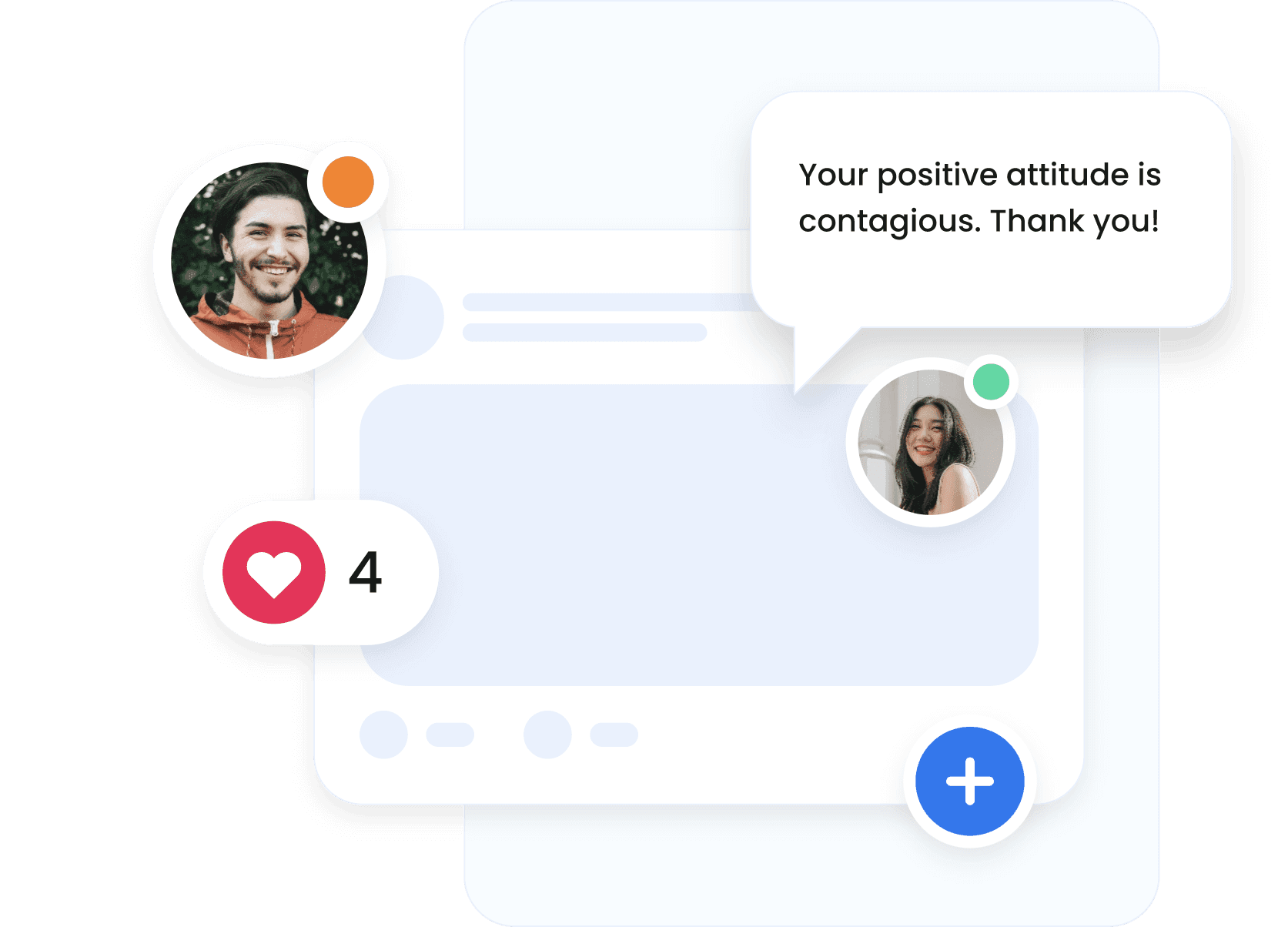The height and width of the screenshot is (927, 1288).
Task: Click the blue plus add button
Action: pyautogui.click(x=969, y=781)
